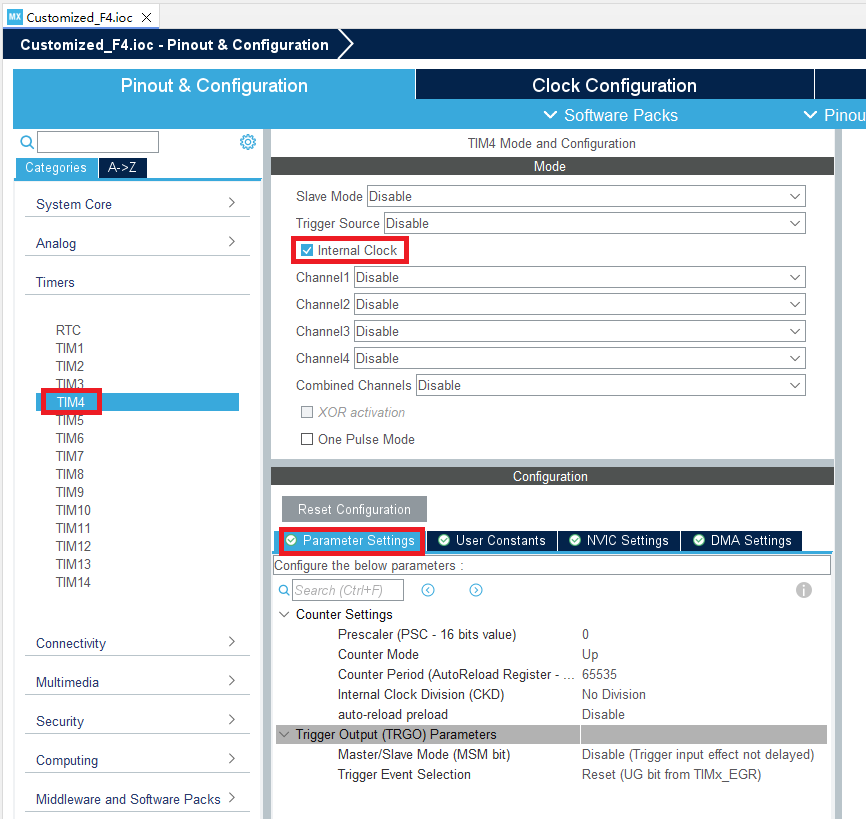
Task: Go to next parameter search result arrow
Action: [476, 590]
